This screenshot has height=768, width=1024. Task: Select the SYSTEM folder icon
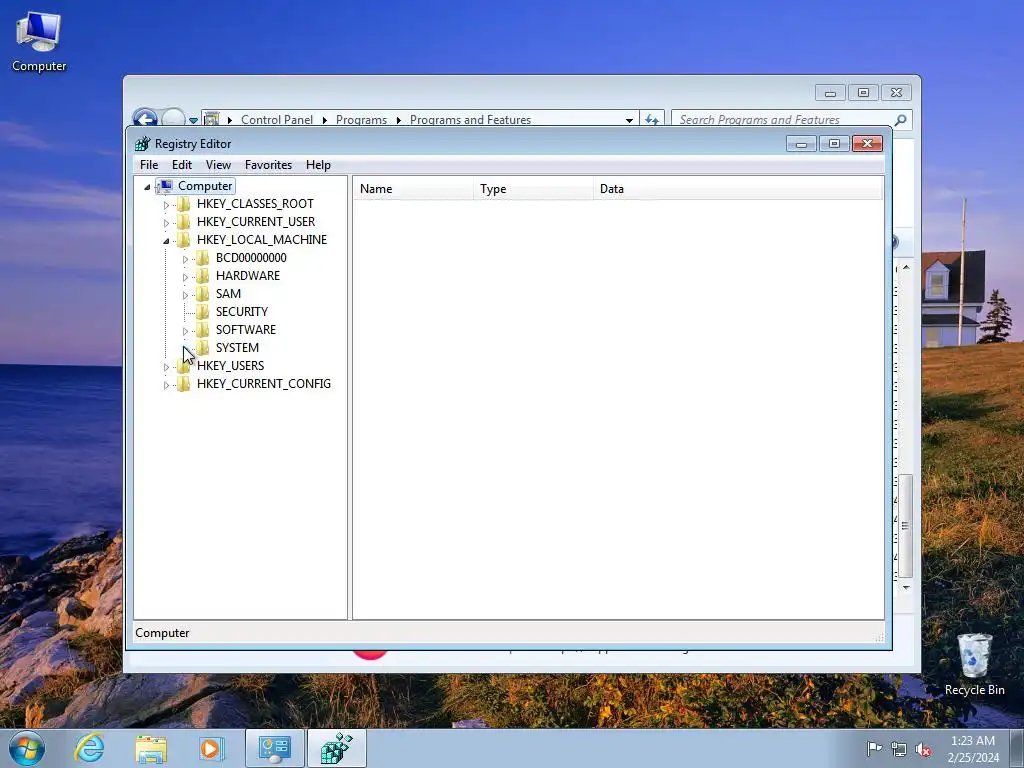point(202,347)
